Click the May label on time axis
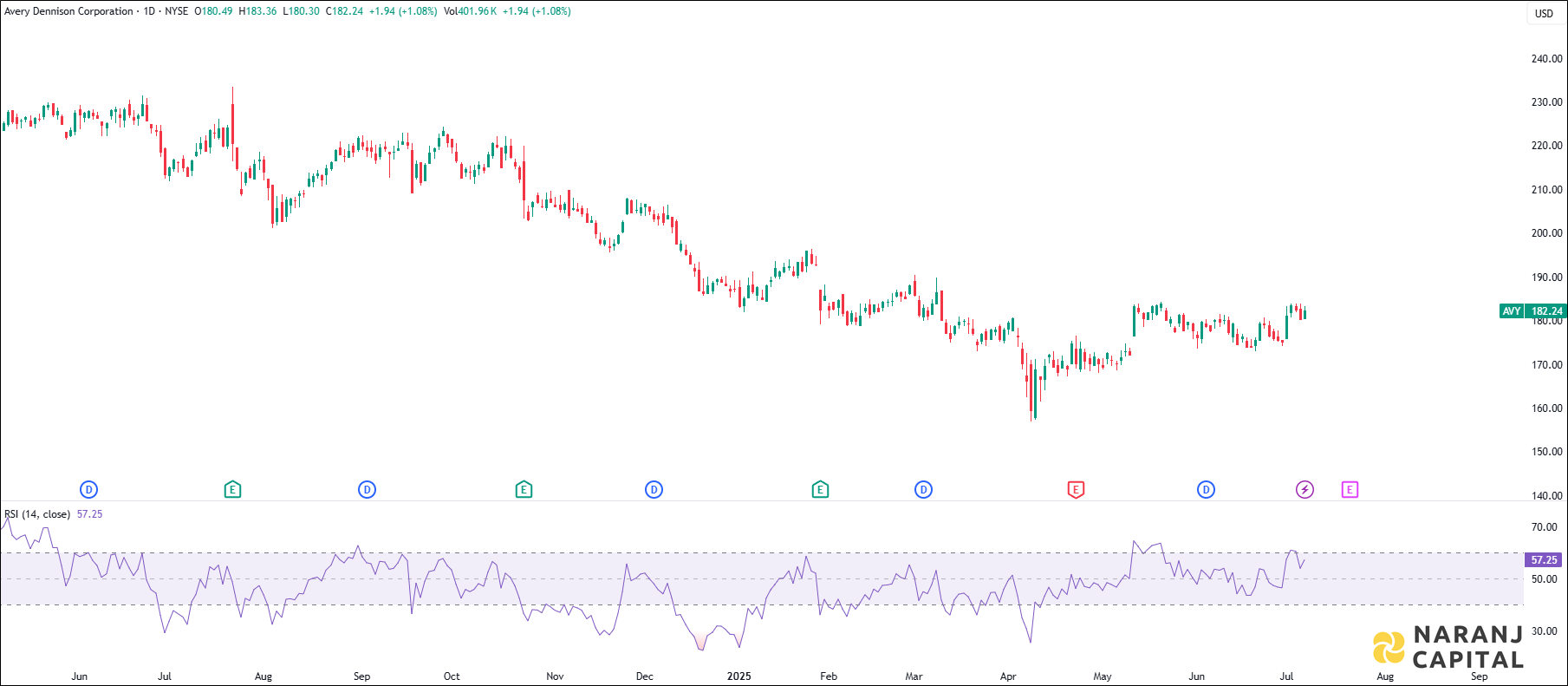Screen dimensions: 1568x686 (x=1103, y=676)
